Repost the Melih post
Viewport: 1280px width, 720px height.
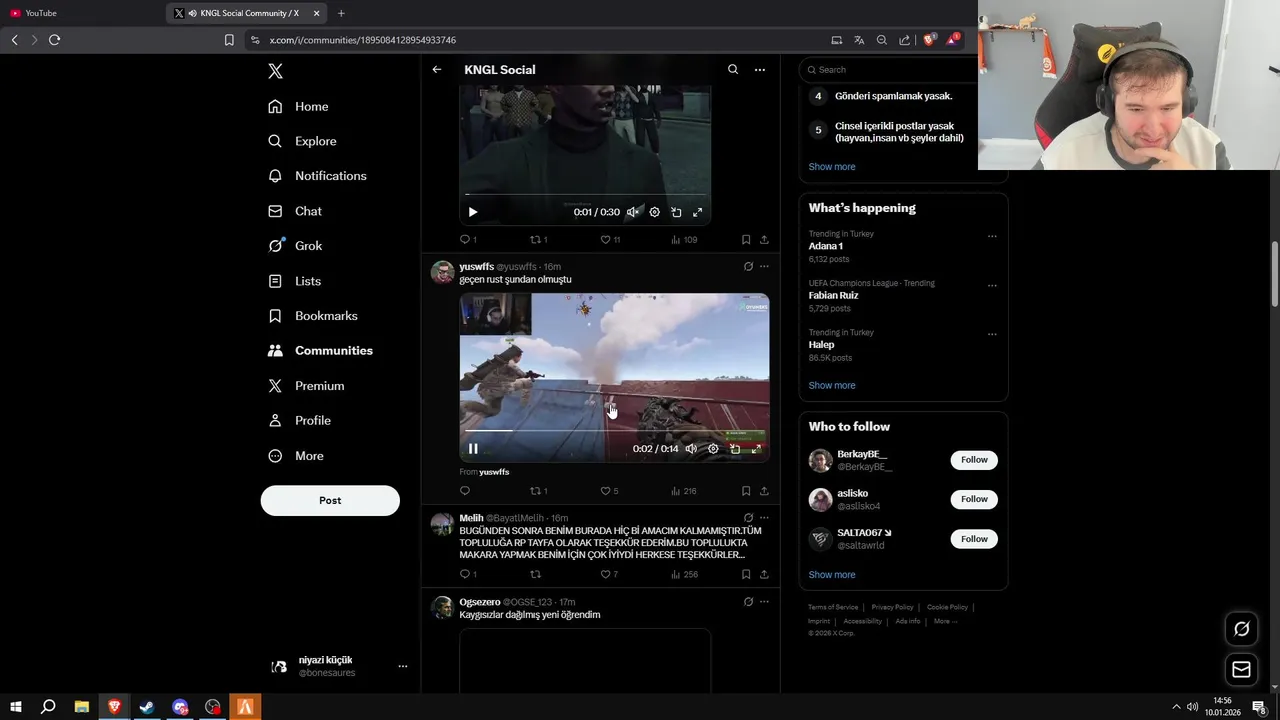535,574
